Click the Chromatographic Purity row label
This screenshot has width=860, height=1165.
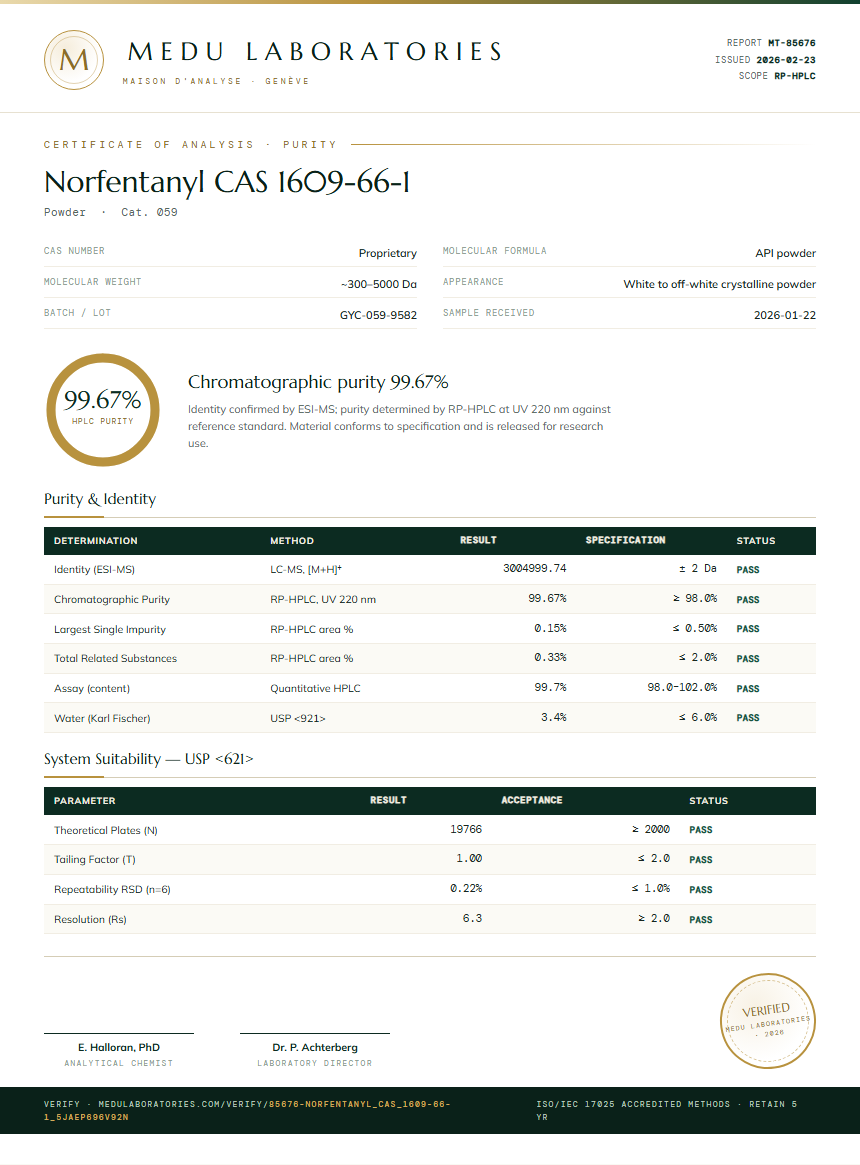pyautogui.click(x=112, y=600)
